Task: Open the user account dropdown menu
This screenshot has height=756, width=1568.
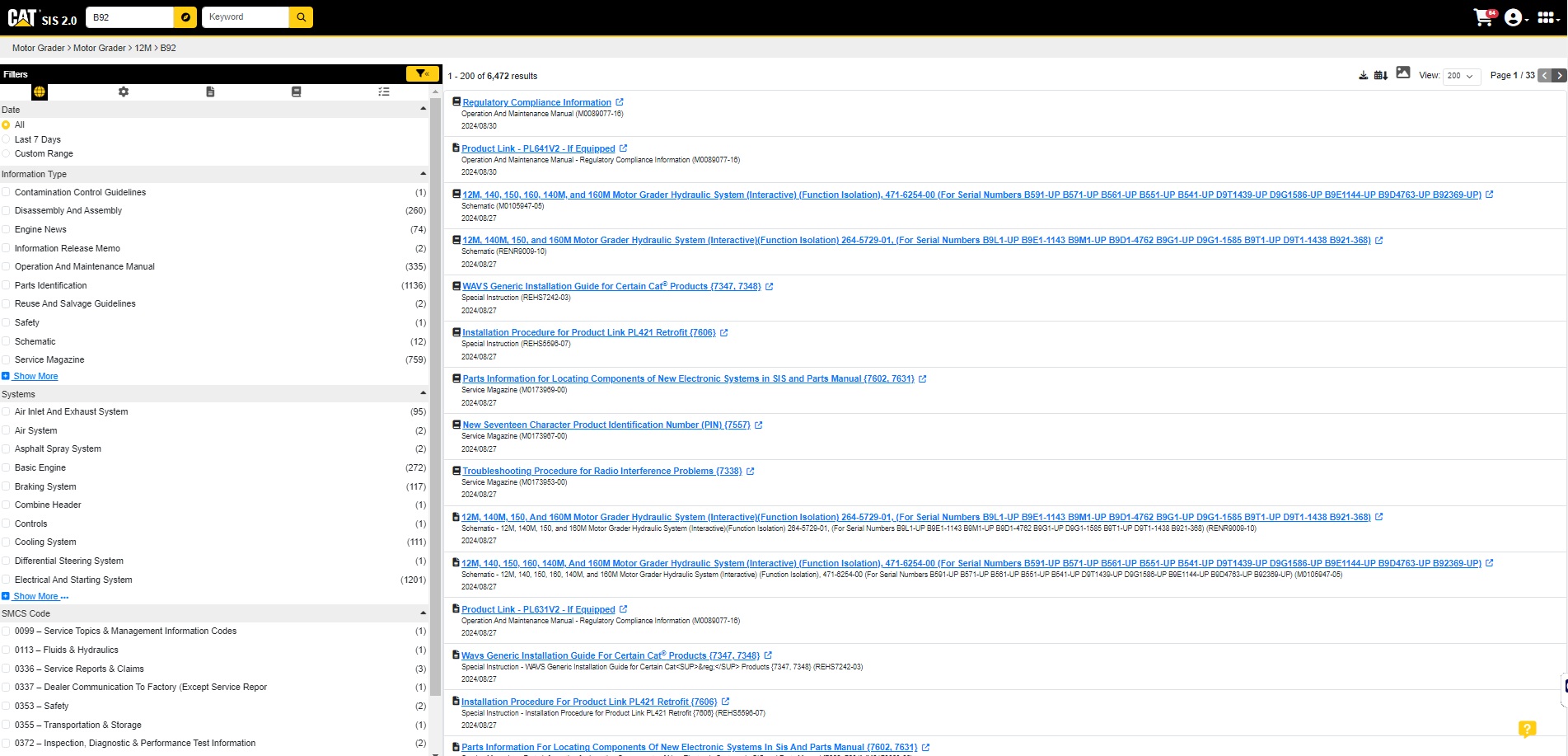Action: pos(1515,17)
